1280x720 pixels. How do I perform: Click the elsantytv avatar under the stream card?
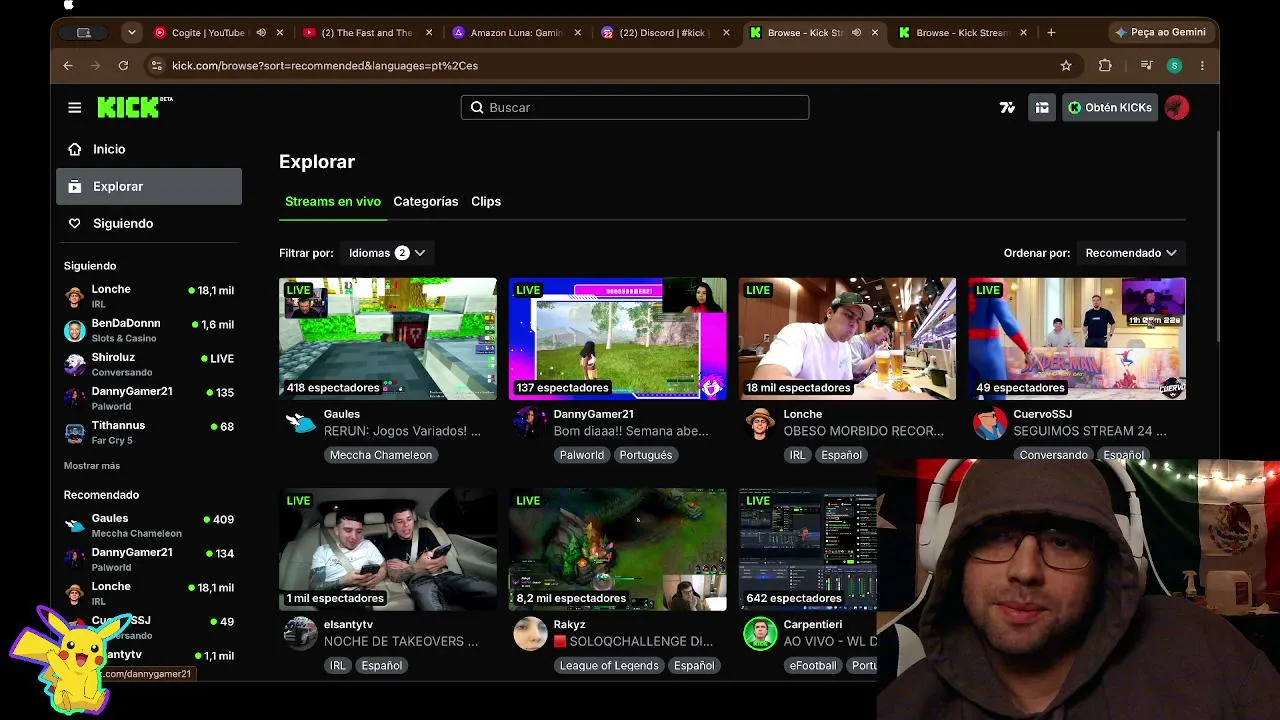pos(300,634)
